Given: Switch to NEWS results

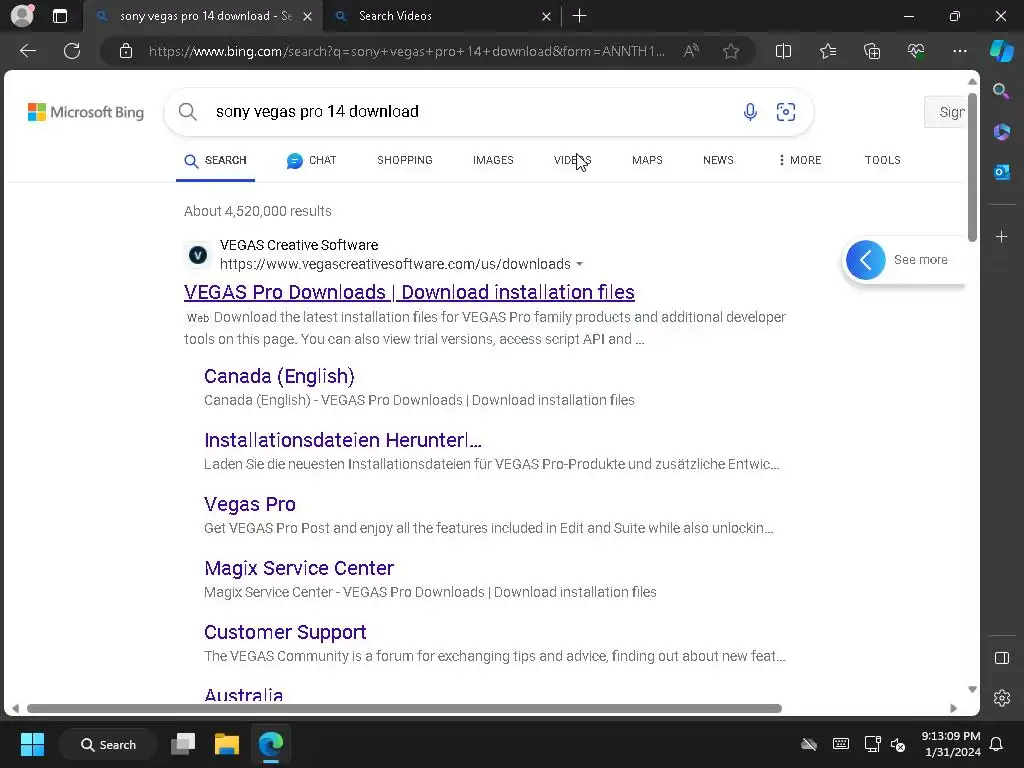Looking at the screenshot, I should point(718,160).
